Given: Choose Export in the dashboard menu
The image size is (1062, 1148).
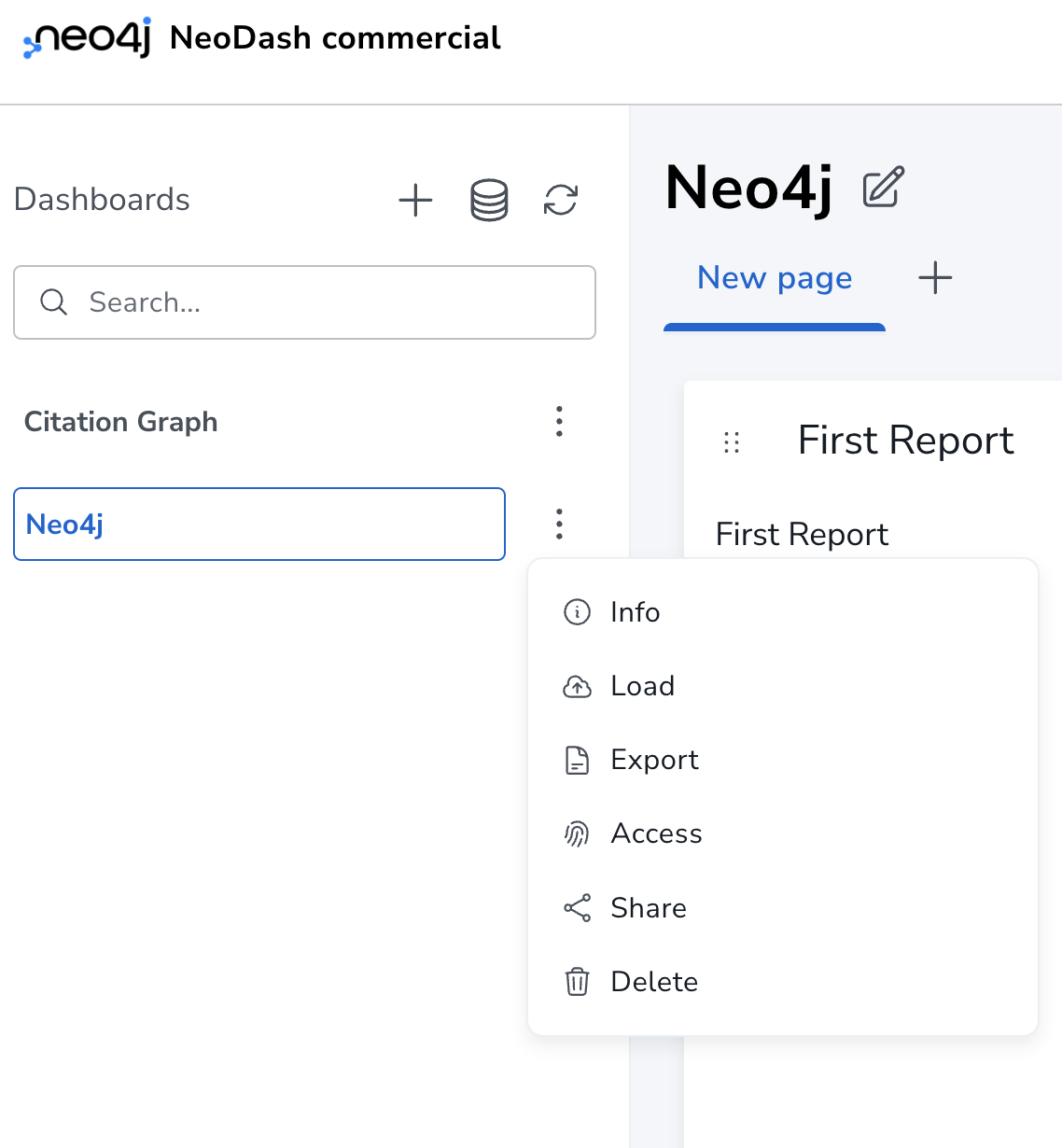Looking at the screenshot, I should [783, 760].
